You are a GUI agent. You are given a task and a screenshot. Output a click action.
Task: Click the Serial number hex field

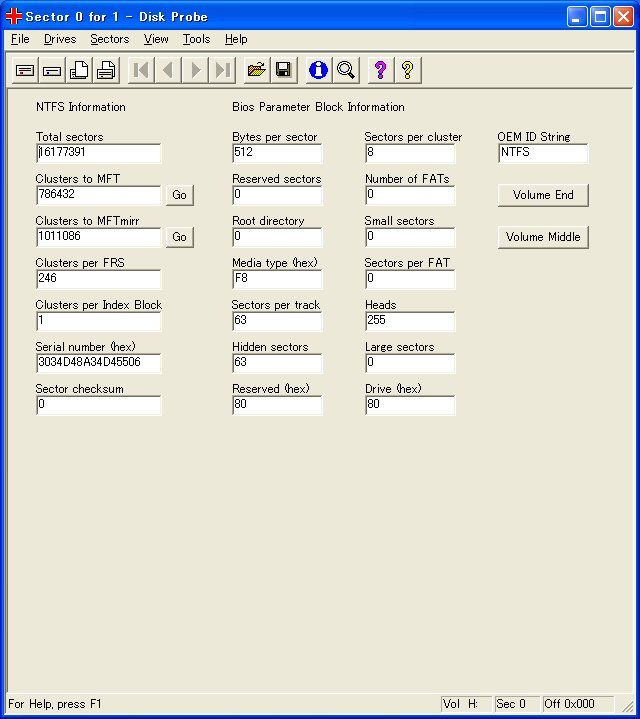(99, 363)
